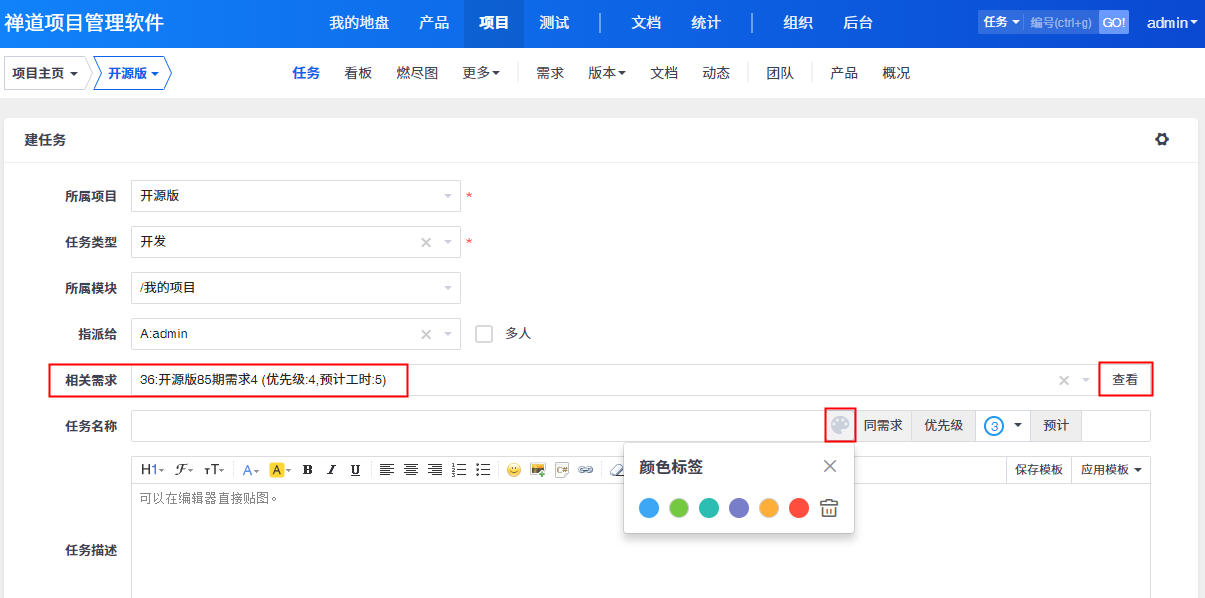Pick the green color label swatch
The width and height of the screenshot is (1205, 598).
[x=679, y=508]
